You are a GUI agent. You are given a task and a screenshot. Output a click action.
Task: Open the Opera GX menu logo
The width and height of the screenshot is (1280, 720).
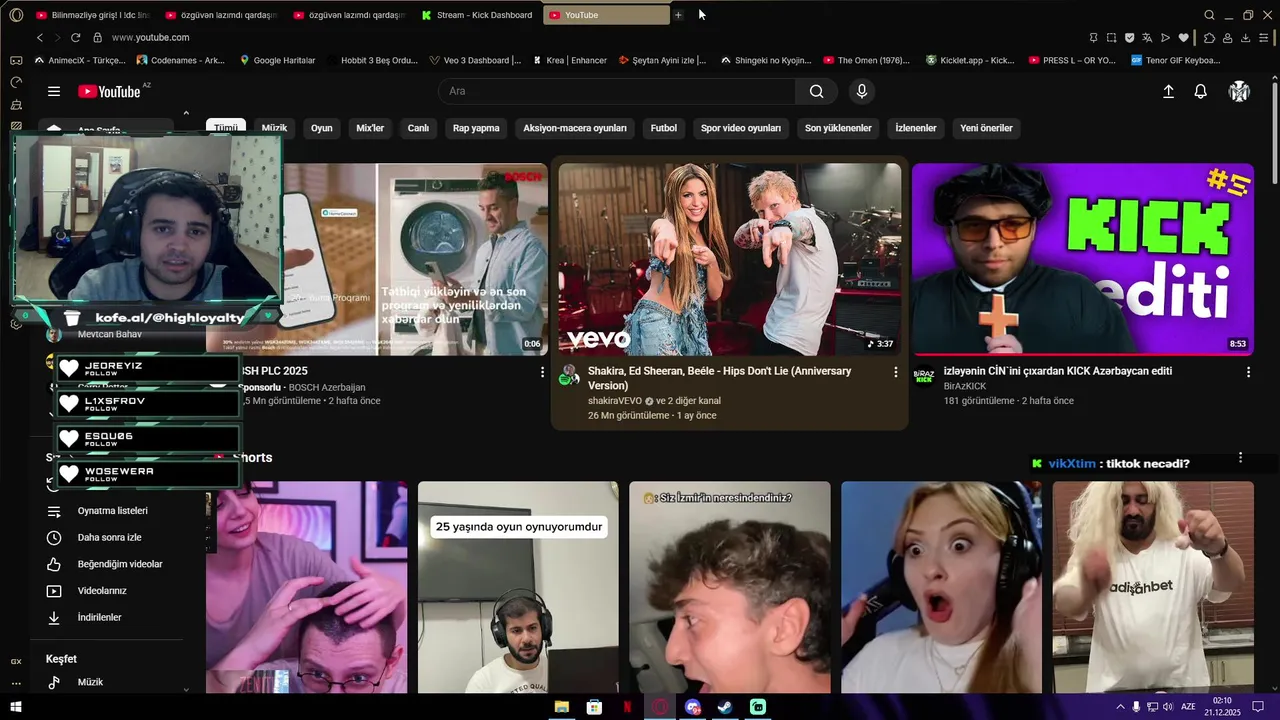pos(16,15)
